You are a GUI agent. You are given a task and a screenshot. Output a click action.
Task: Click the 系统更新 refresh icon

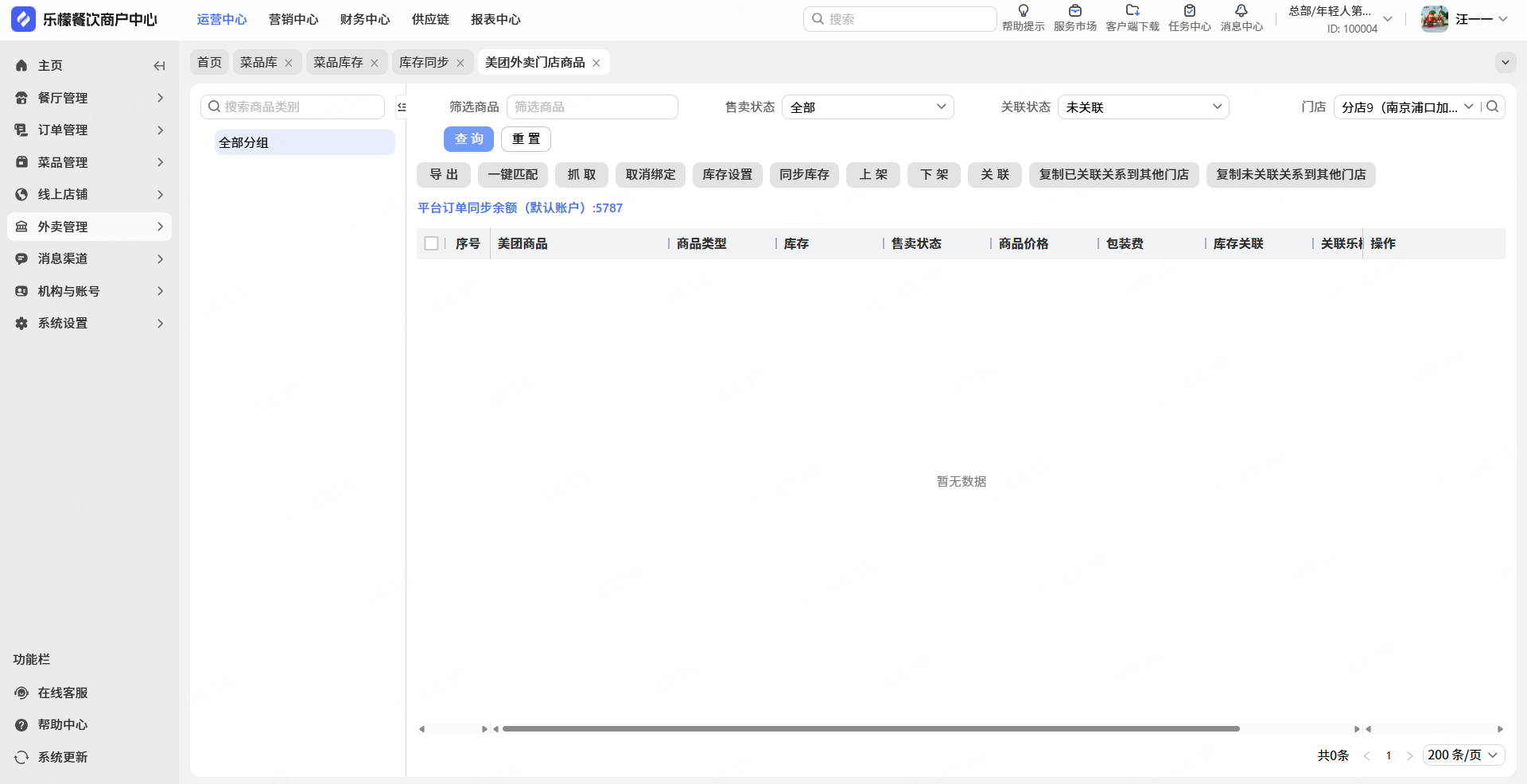(21, 757)
